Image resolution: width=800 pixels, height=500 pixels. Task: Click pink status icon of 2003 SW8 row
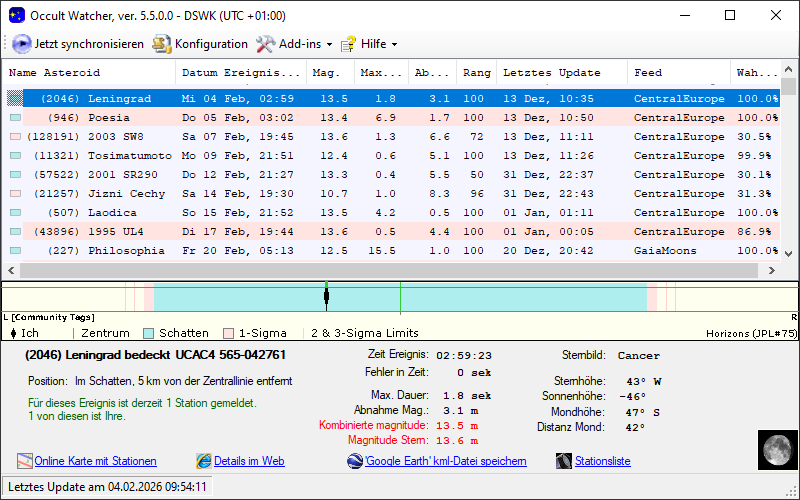pos(15,137)
